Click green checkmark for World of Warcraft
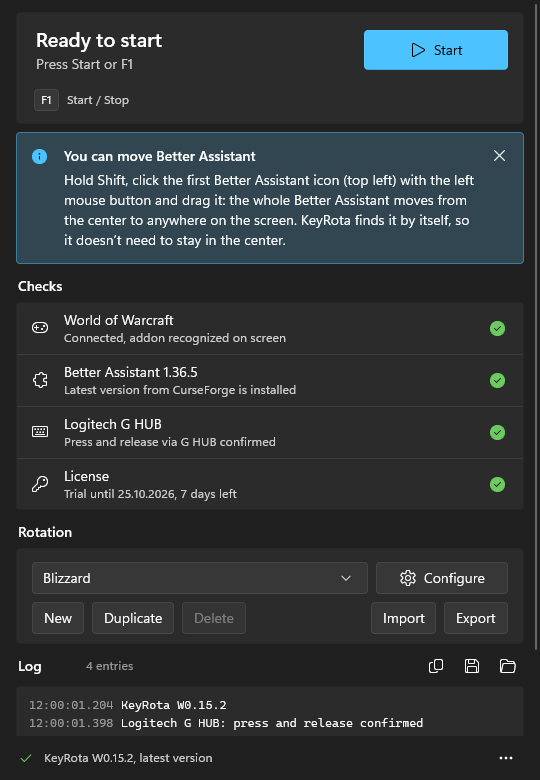This screenshot has height=780, width=540. click(497, 328)
